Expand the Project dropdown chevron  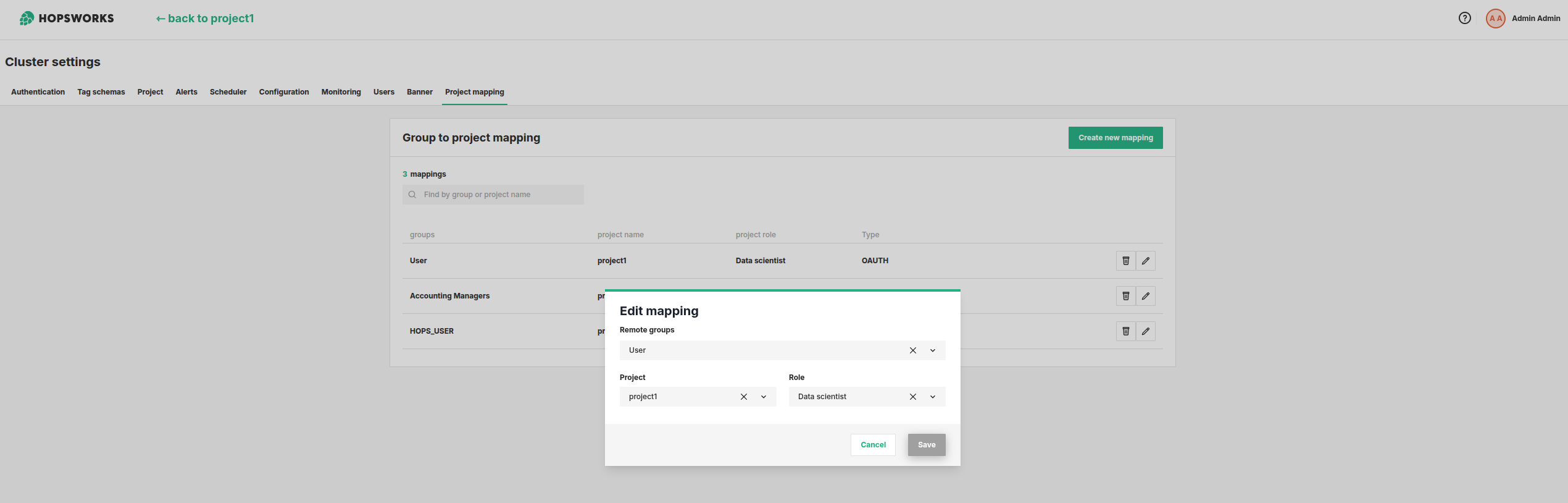(764, 397)
